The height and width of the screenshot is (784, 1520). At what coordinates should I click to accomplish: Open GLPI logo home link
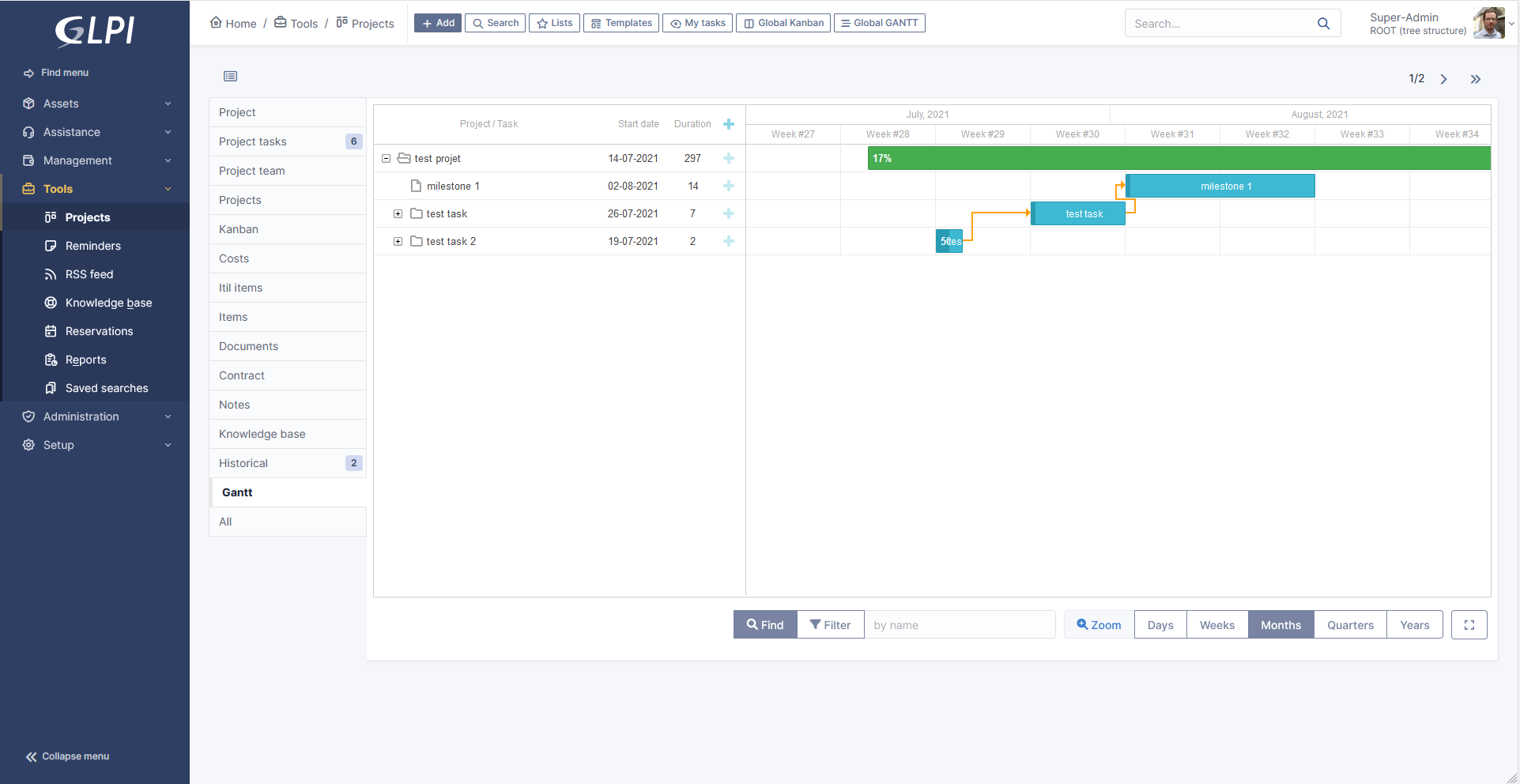pos(95,32)
